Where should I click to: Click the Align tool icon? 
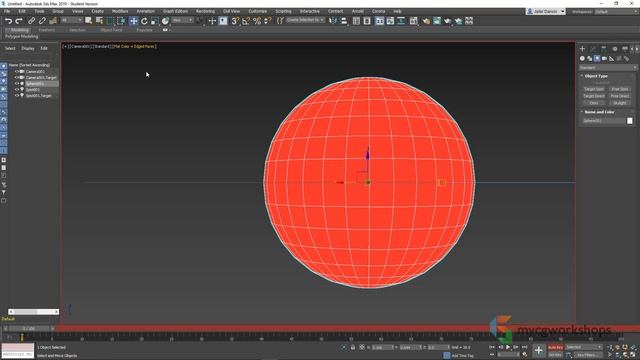[344, 21]
